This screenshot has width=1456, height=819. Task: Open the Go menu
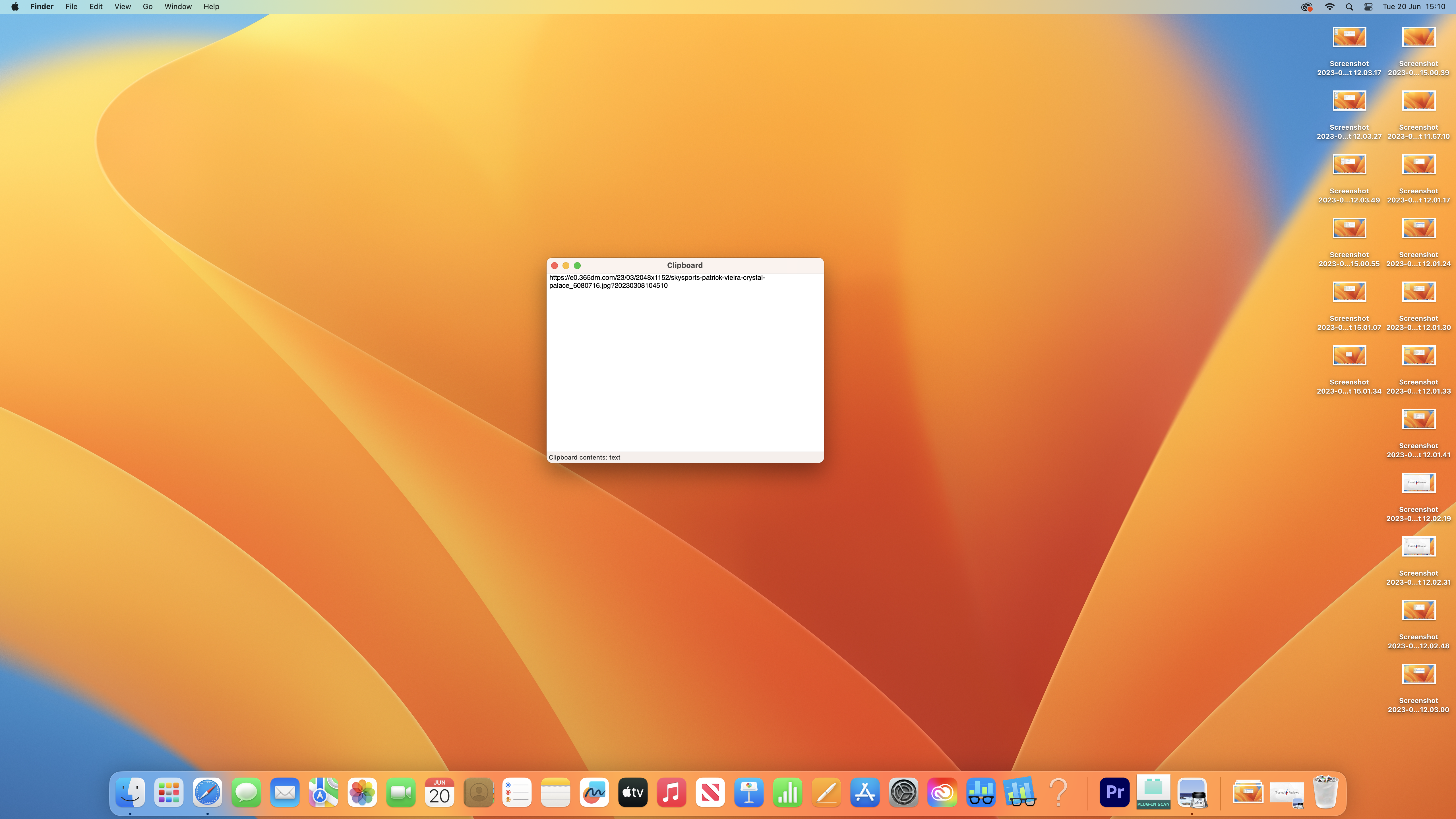pos(148,7)
